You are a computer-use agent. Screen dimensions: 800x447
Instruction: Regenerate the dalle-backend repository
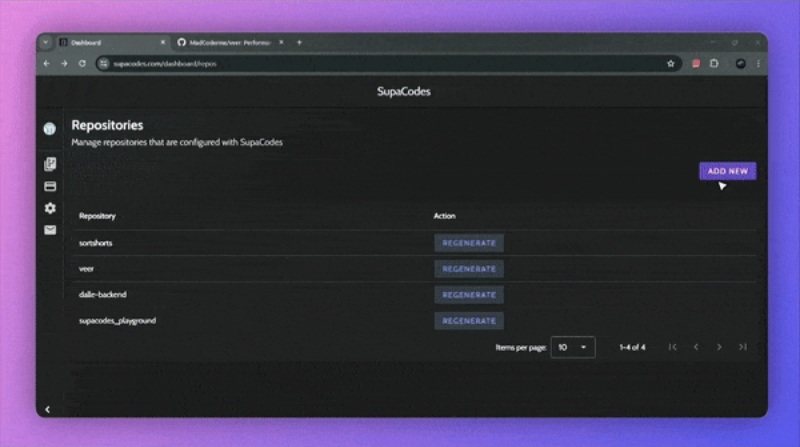tap(469, 295)
